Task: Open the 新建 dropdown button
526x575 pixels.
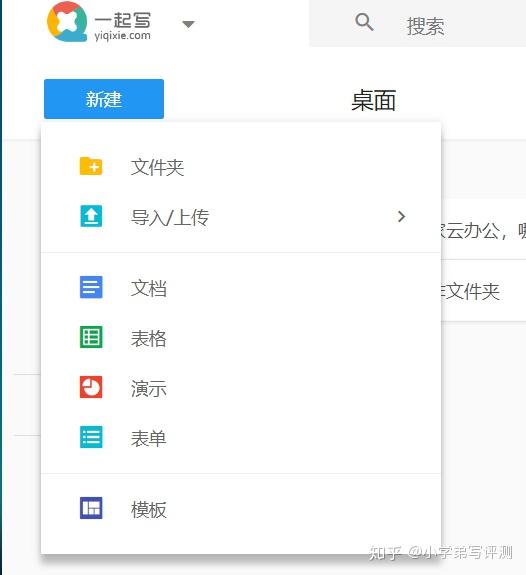Action: click(x=104, y=99)
